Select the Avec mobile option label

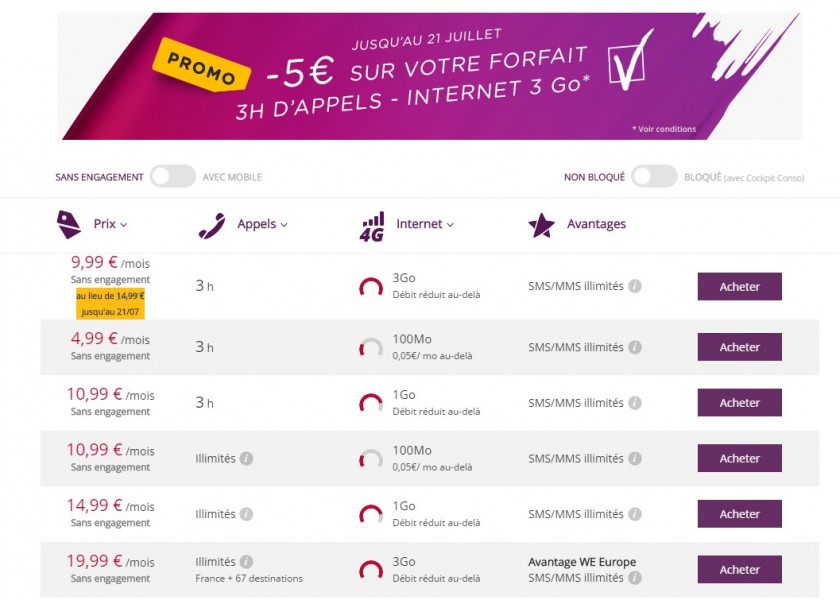click(x=232, y=177)
